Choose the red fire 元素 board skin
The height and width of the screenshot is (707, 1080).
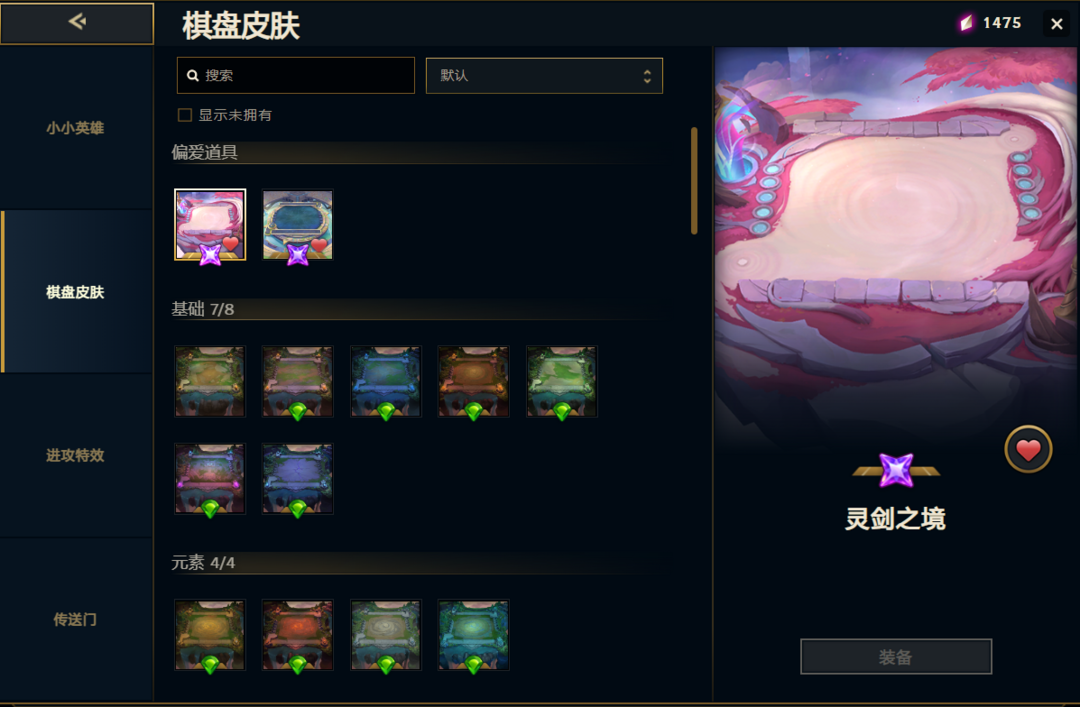click(298, 635)
